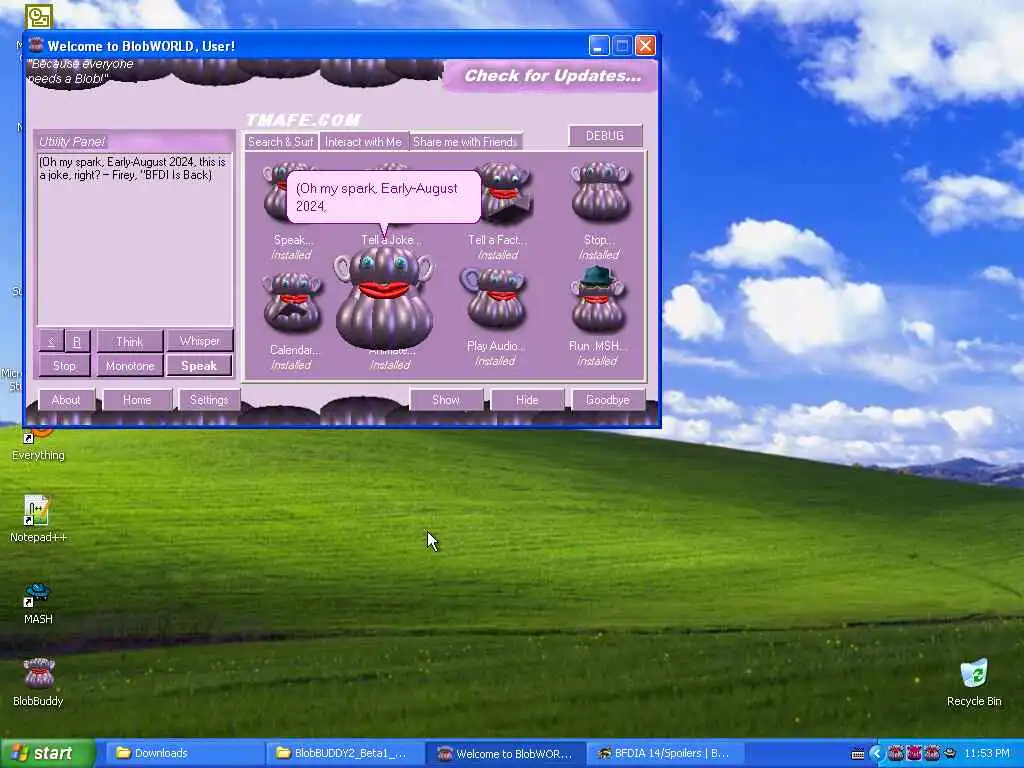Click the Tell a Fact... blob icon
The width and height of the screenshot is (1024, 768).
pyautogui.click(x=507, y=194)
